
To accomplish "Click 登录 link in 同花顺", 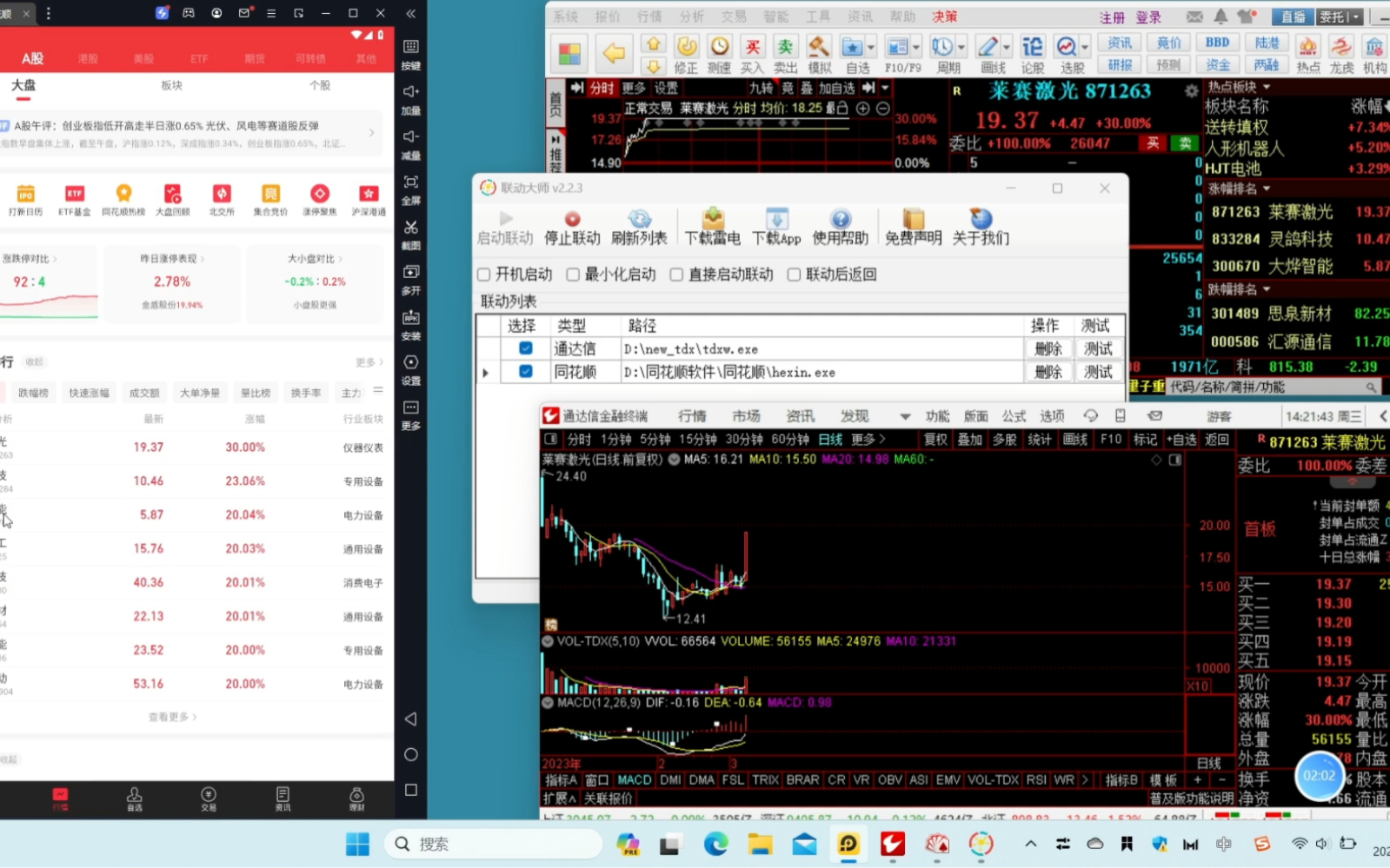I will (1148, 17).
